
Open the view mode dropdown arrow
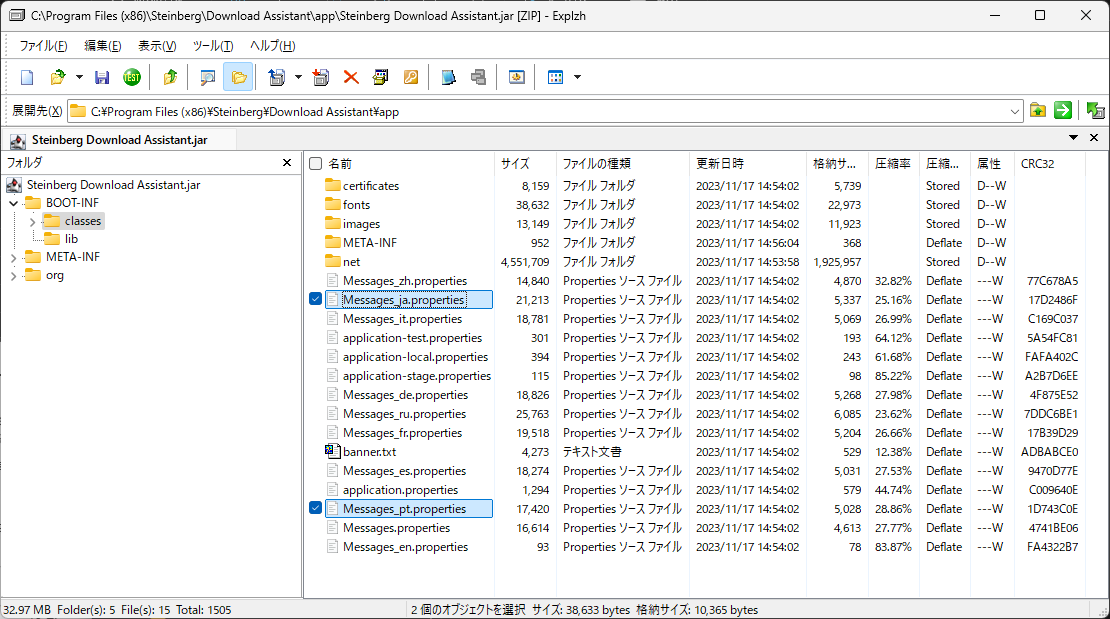pyautogui.click(x=577, y=77)
